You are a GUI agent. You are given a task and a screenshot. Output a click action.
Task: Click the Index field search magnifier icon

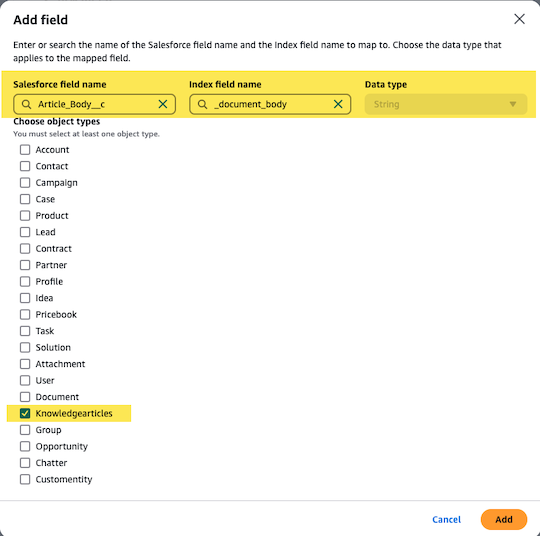[x=202, y=104]
